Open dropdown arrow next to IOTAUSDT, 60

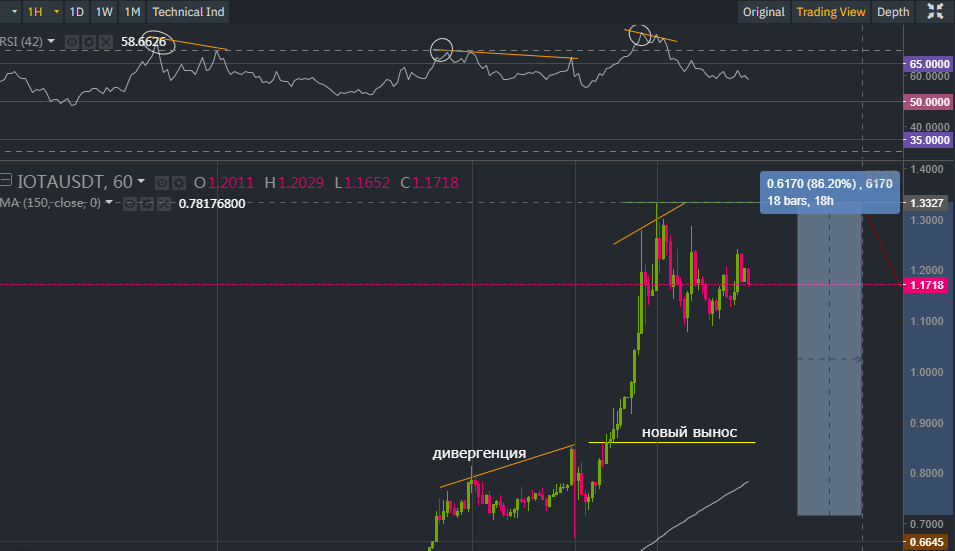141,181
